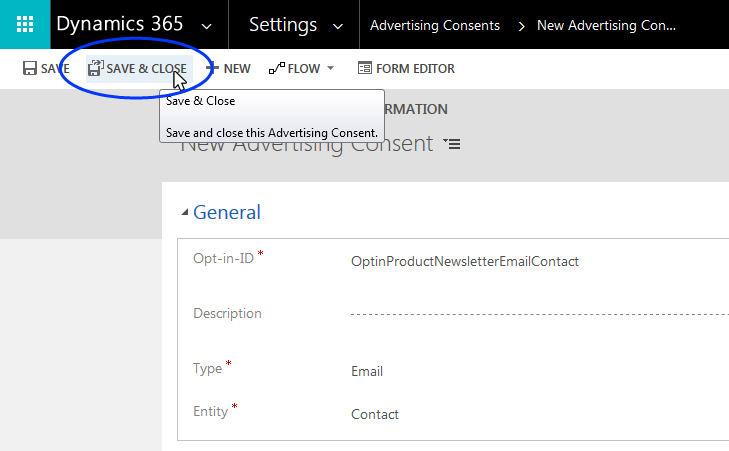The width and height of the screenshot is (729, 451).
Task: Expand the Dynamics 365 dropdown chevron
Action: [x=206, y=26]
